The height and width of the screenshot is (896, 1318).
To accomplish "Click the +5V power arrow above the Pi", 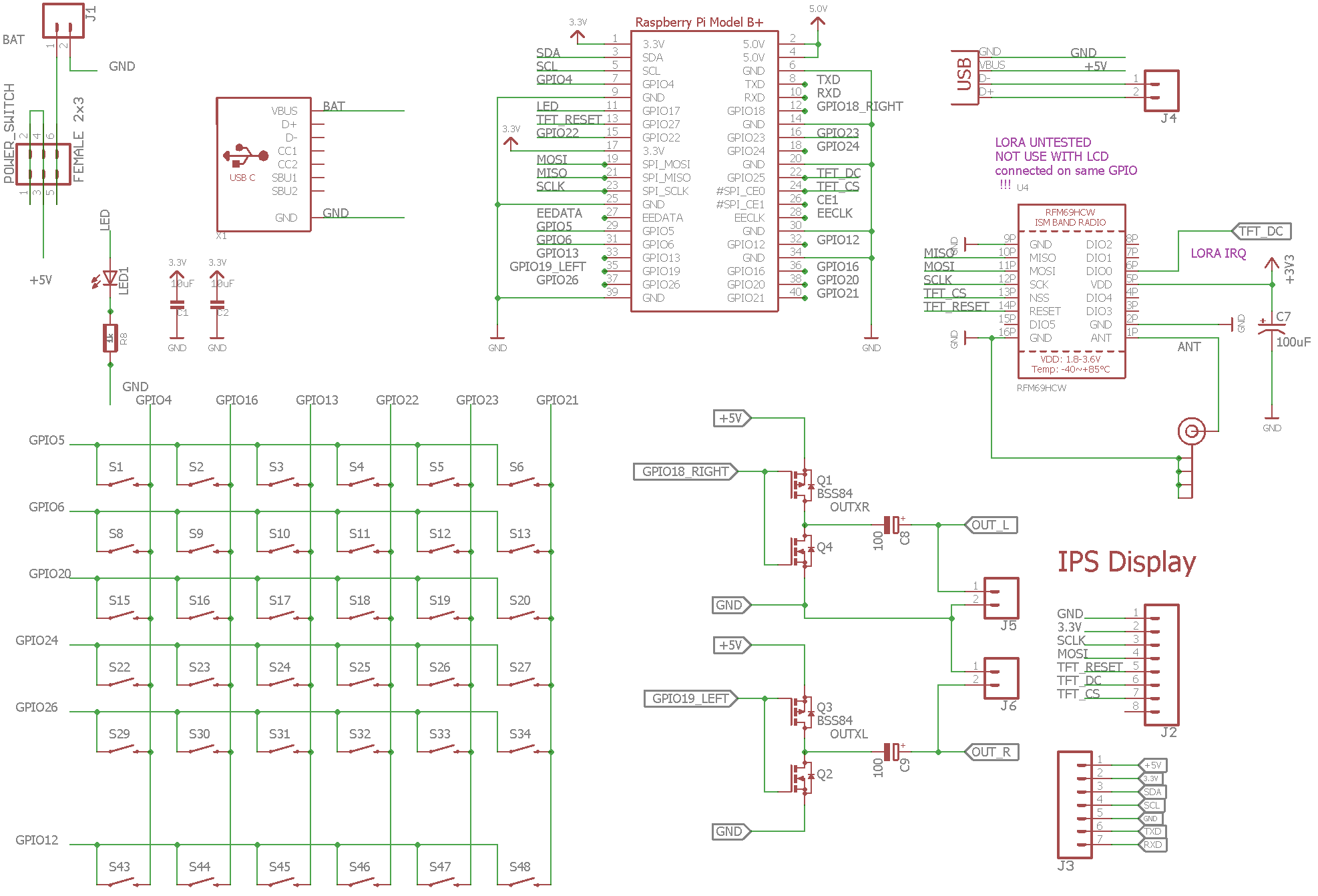I will click(817, 20).
